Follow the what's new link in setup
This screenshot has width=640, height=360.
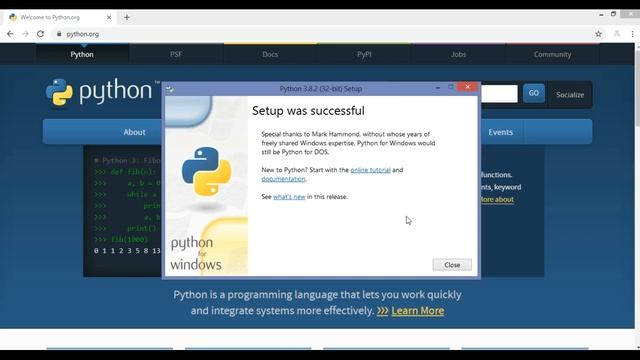[289, 197]
